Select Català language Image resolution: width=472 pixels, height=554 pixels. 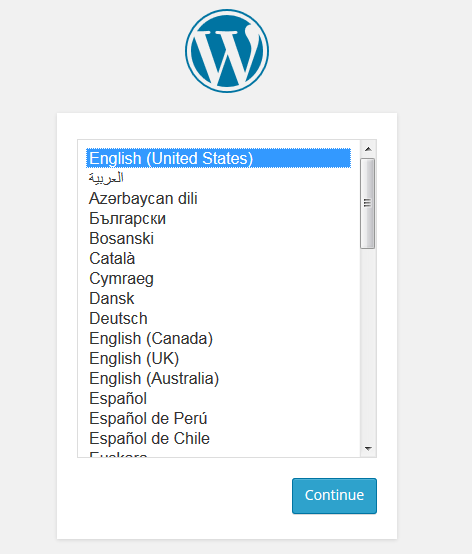click(218, 258)
